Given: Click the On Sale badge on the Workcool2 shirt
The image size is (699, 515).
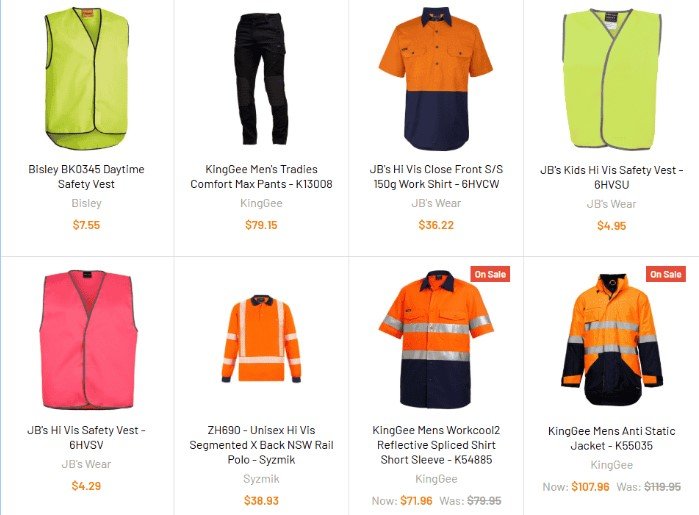Looking at the screenshot, I should (x=490, y=274).
